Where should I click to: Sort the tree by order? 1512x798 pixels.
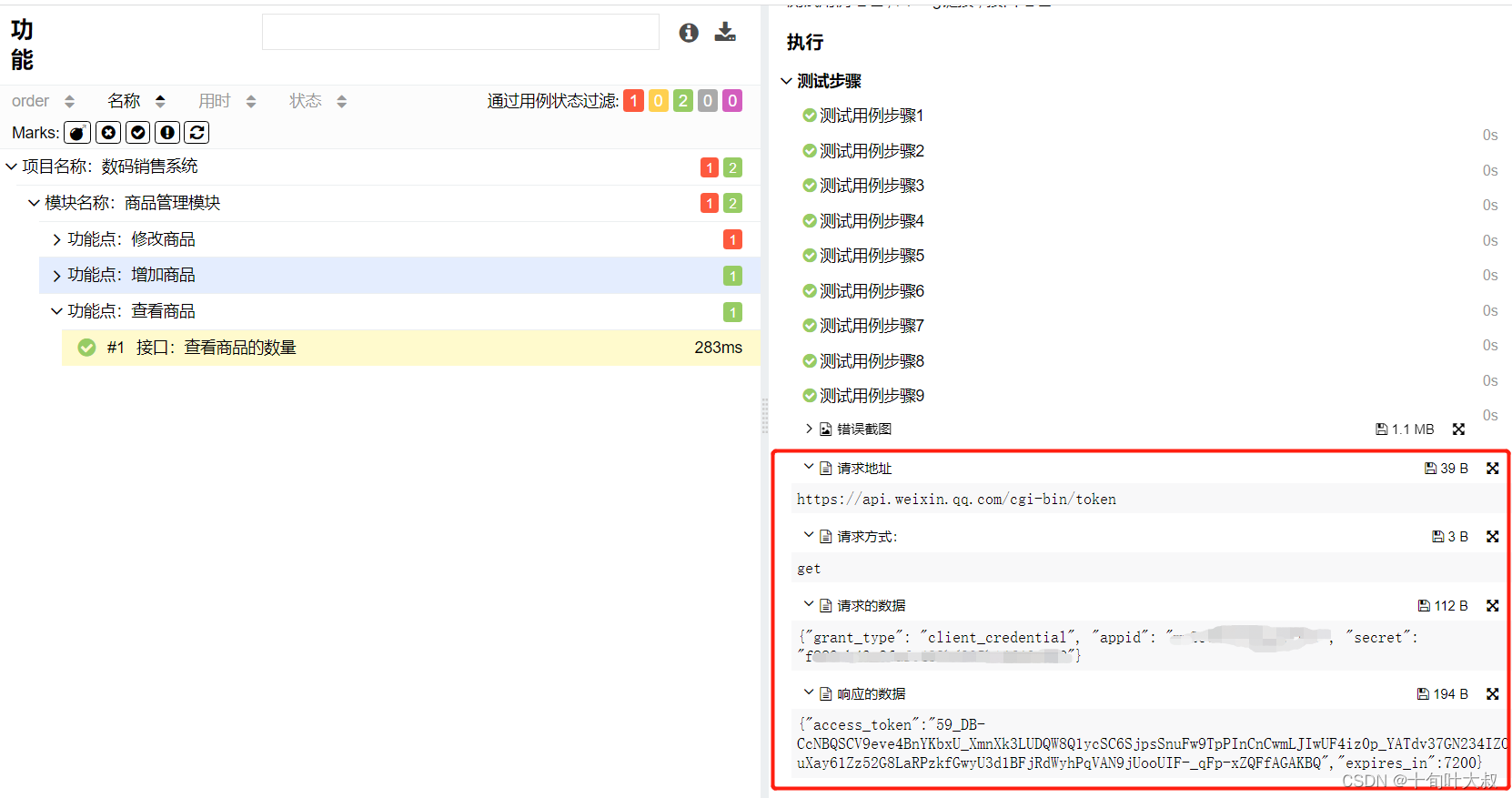click(x=43, y=101)
